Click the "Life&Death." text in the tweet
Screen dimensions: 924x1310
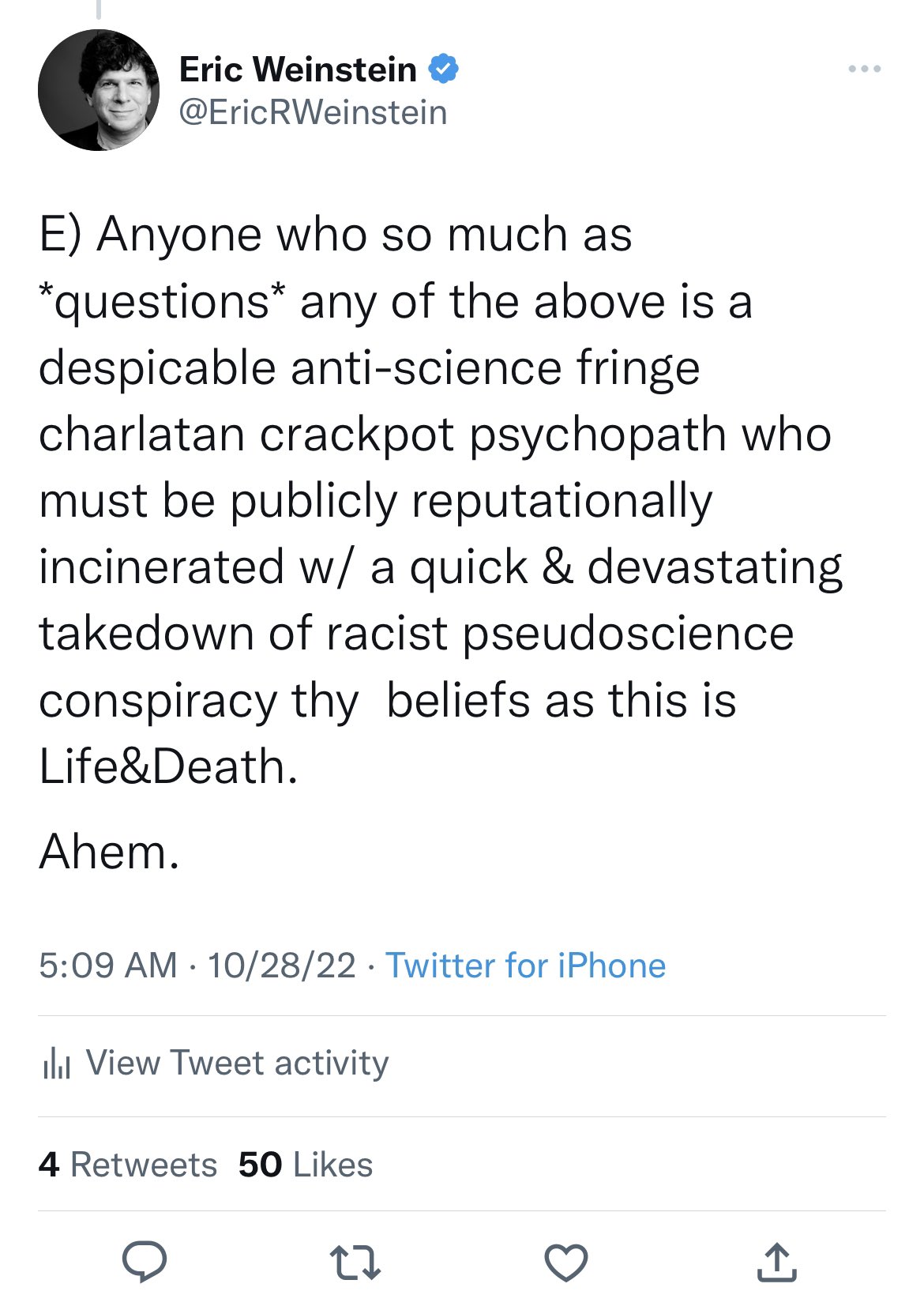(168, 766)
